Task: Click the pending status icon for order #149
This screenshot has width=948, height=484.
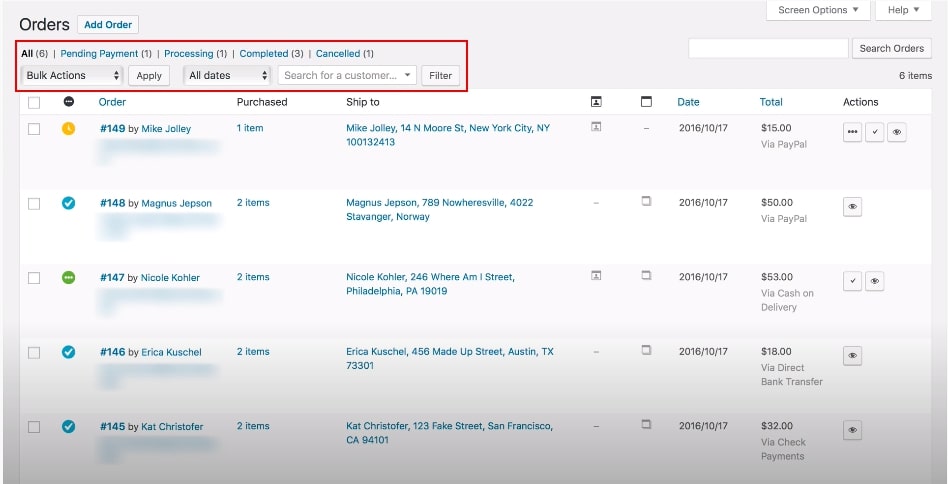Action: point(68,129)
